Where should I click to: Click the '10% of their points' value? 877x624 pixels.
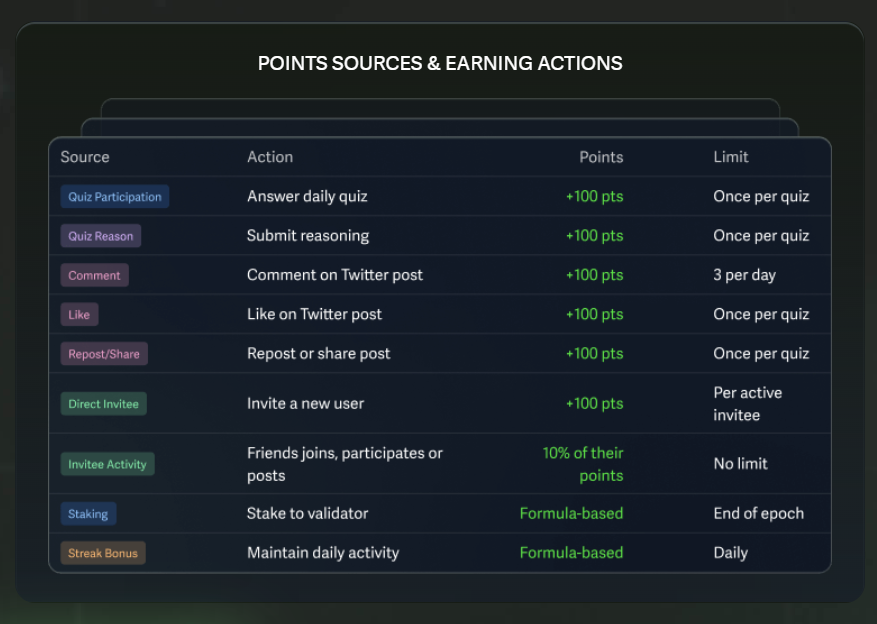[583, 464]
